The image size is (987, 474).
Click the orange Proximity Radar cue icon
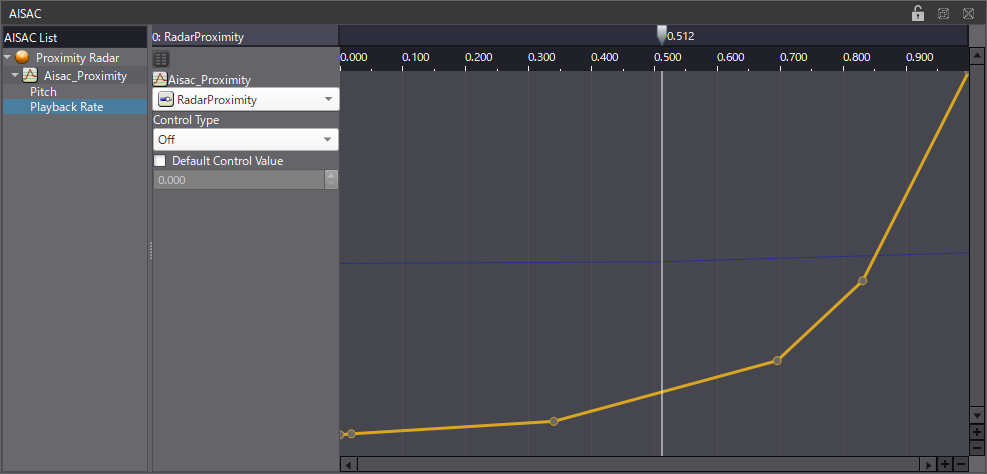(x=23, y=57)
